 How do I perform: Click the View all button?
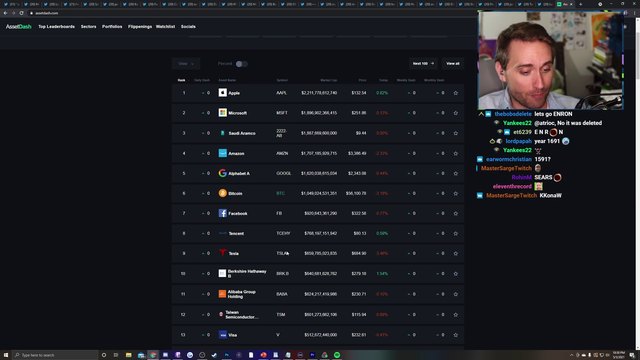(x=453, y=64)
